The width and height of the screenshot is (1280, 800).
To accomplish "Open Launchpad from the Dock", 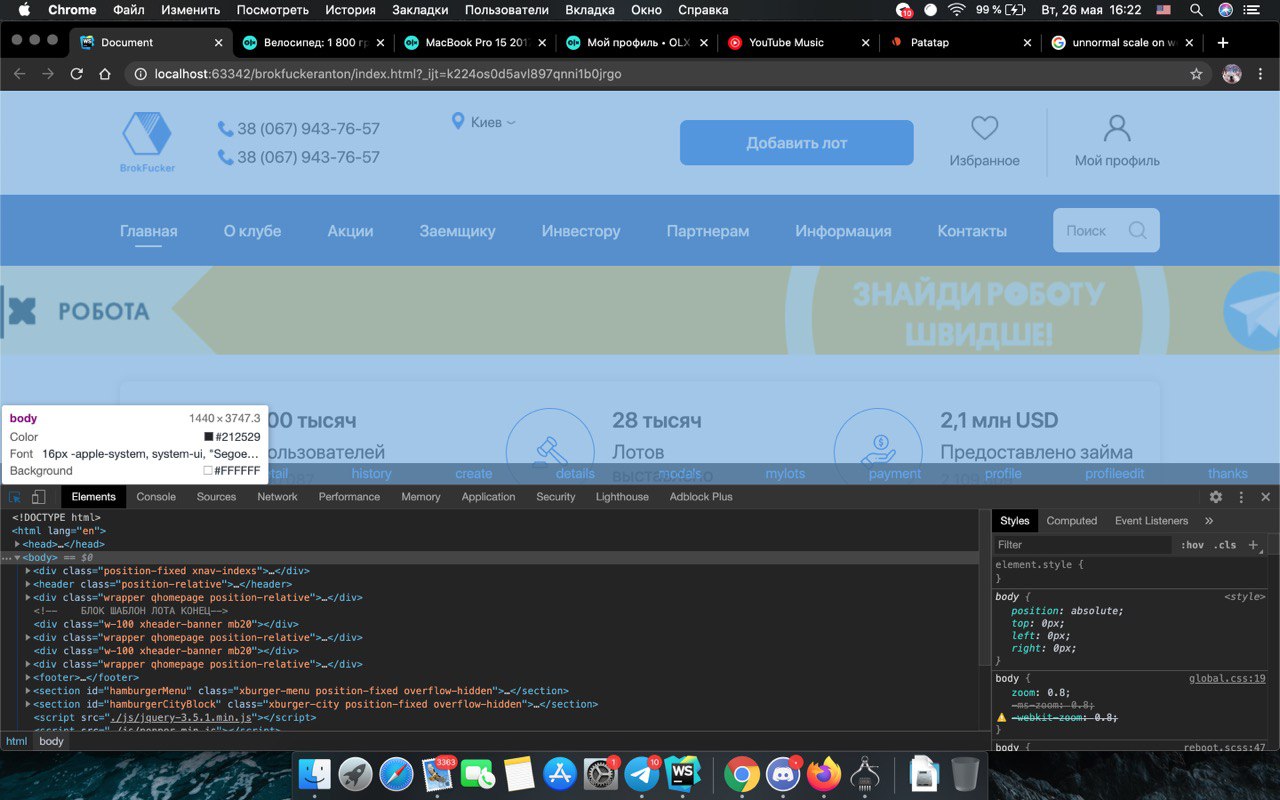I will pos(356,773).
